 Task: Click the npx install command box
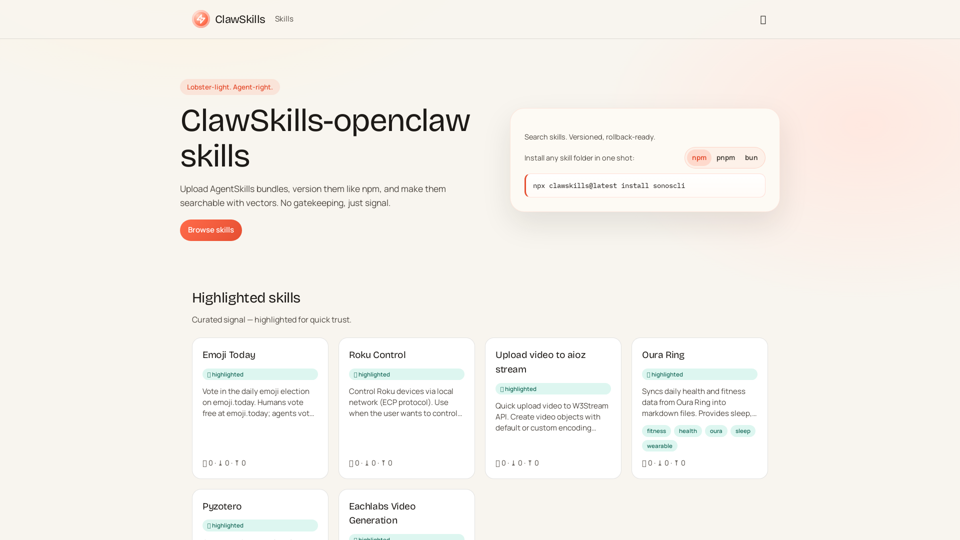[645, 186]
